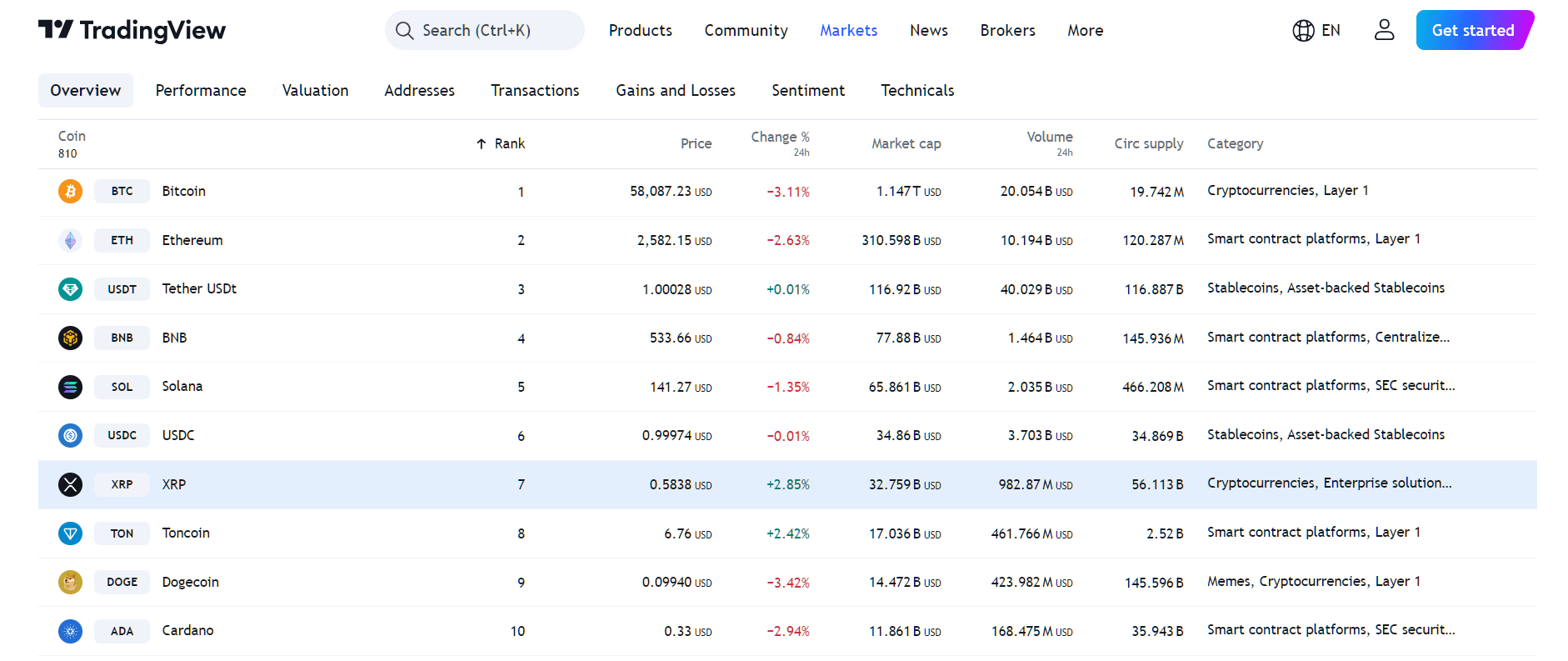
Task: Click the Get started button
Action: click(1474, 30)
